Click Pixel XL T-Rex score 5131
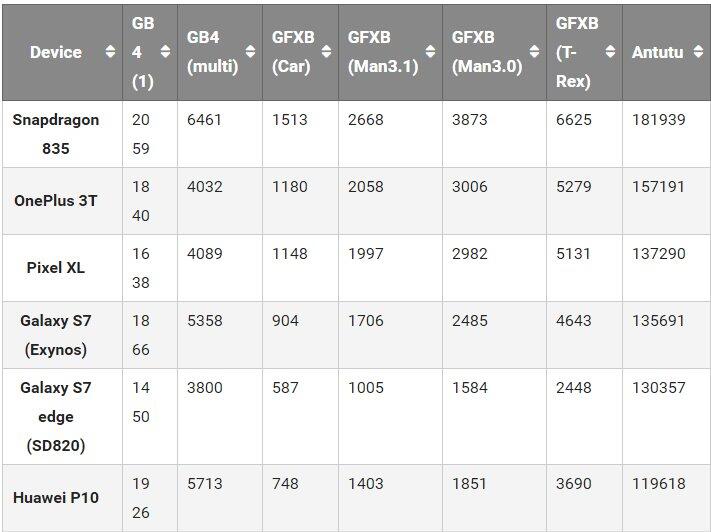711x532 pixels. pyautogui.click(x=574, y=254)
